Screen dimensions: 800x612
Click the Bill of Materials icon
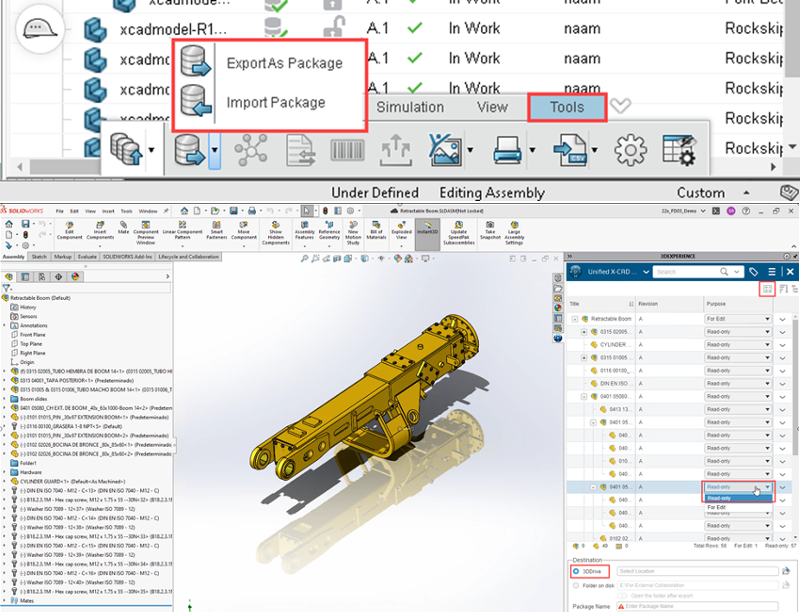pos(376,230)
